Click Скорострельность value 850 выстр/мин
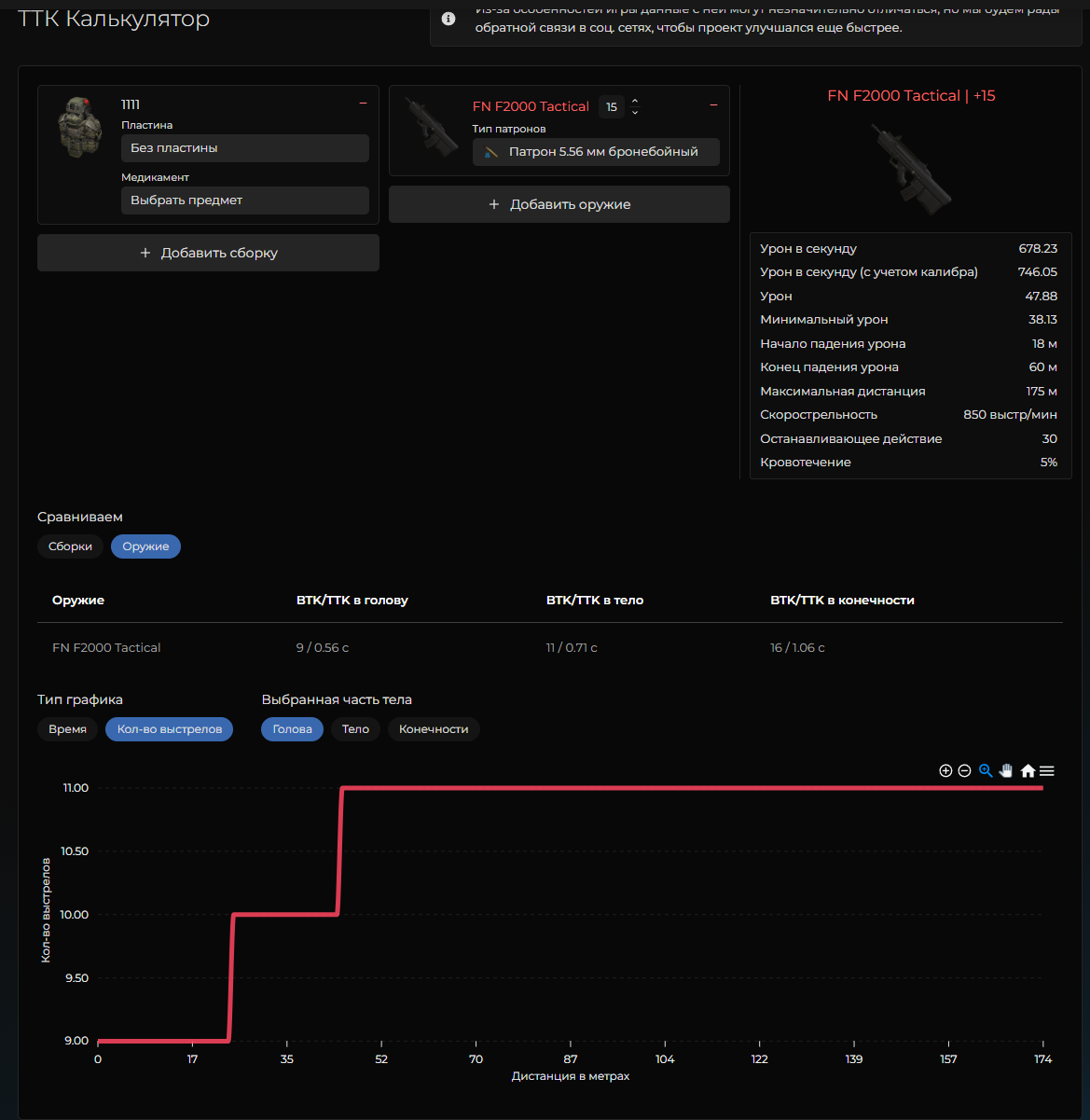This screenshot has width=1090, height=1120. (1010, 415)
